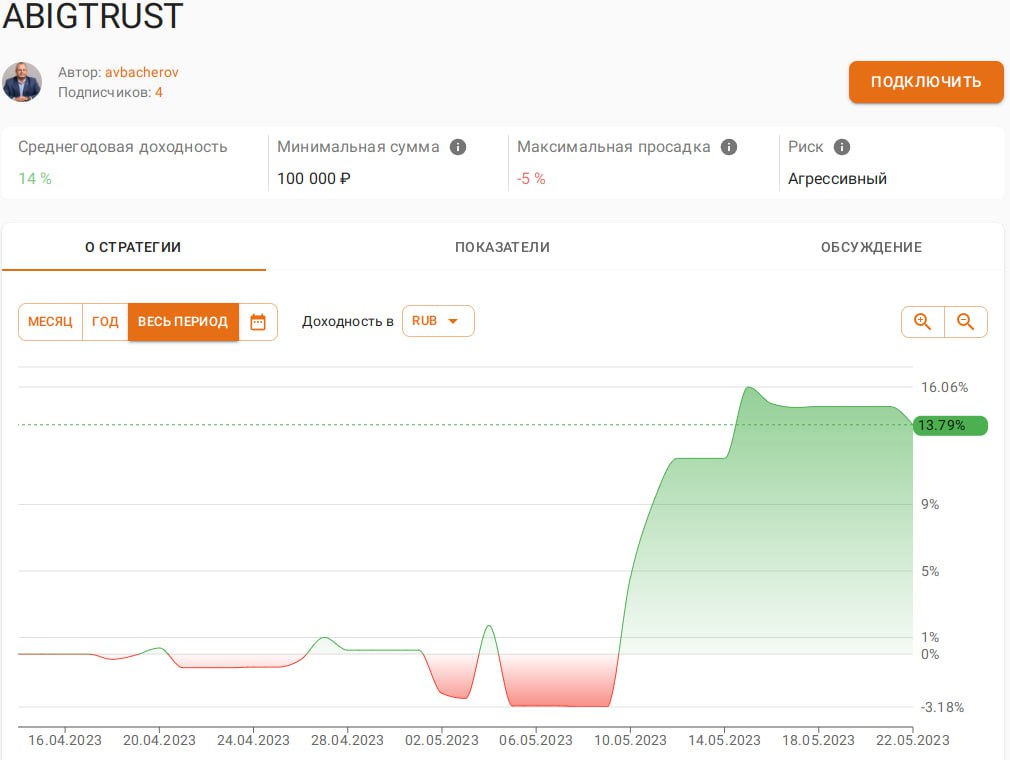Click the 13.79% current value marker

pos(949,426)
